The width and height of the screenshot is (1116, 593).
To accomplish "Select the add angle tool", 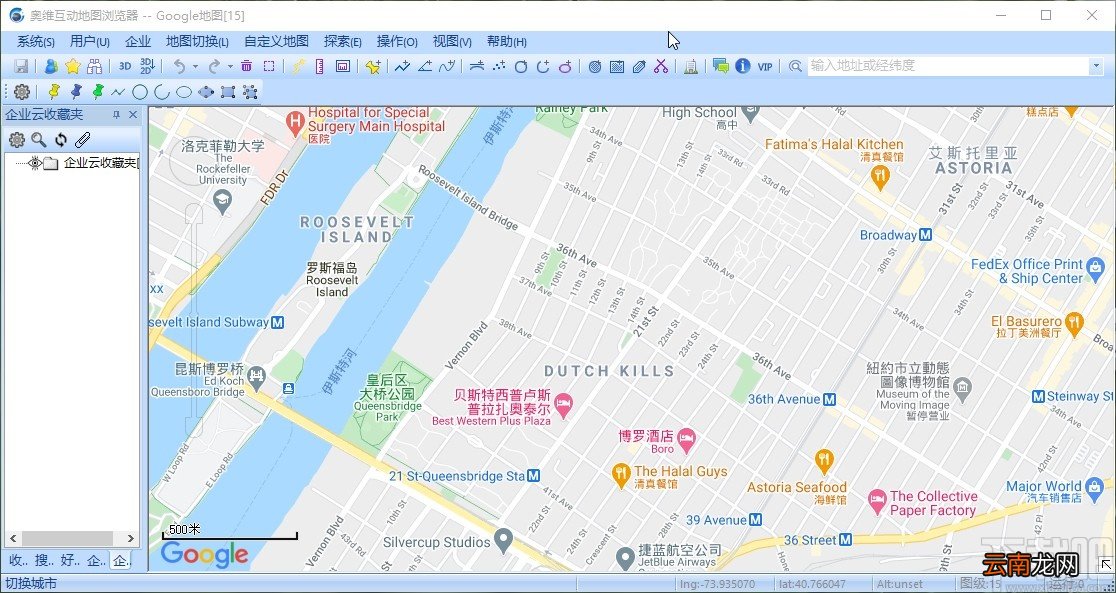I will (425, 66).
